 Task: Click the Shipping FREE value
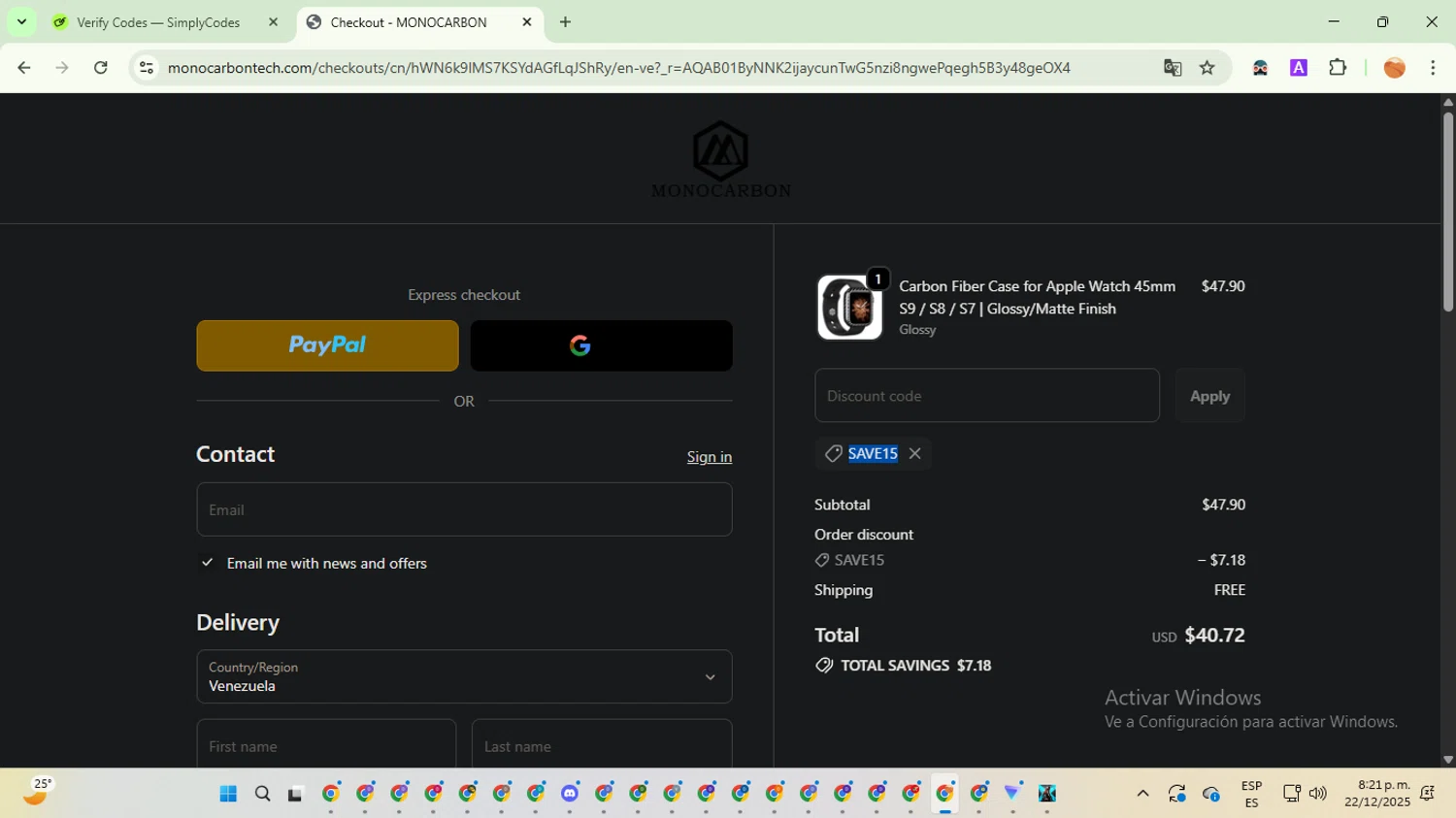pyautogui.click(x=1229, y=590)
